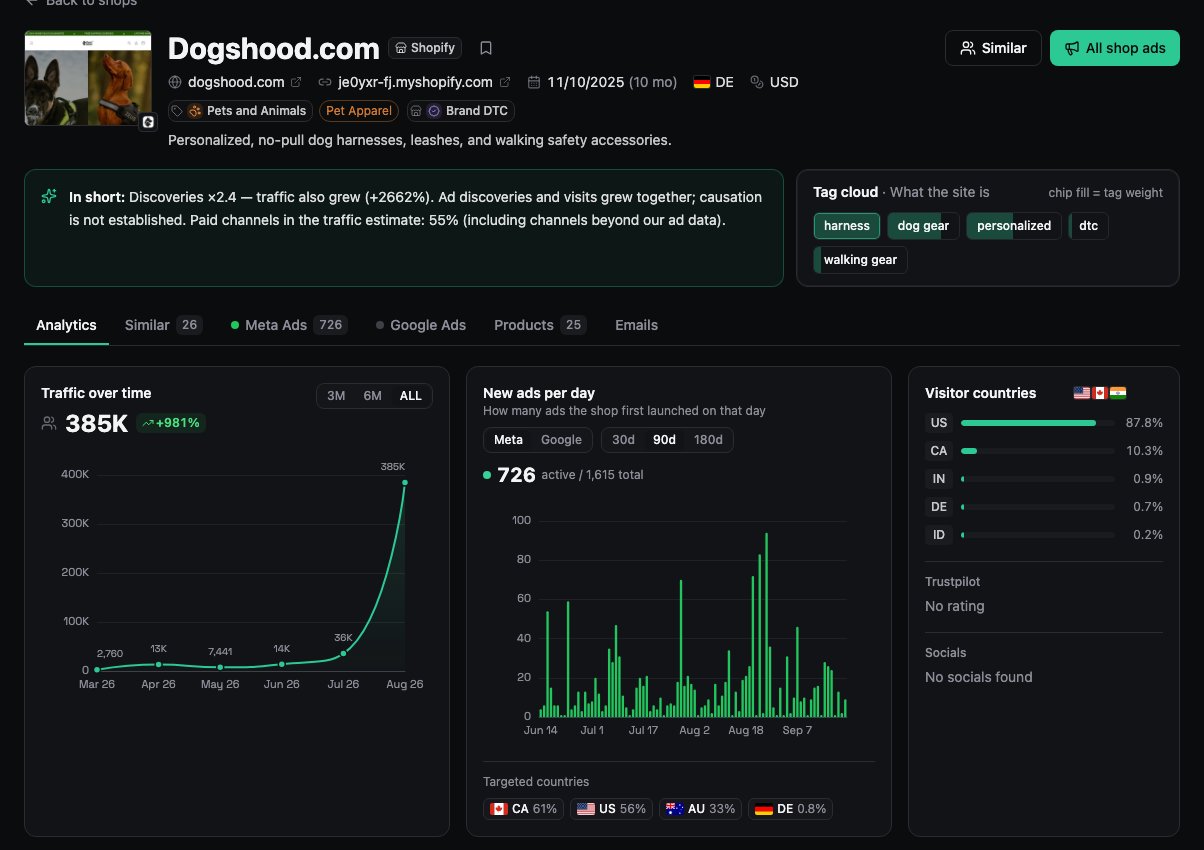This screenshot has height=850, width=1204.
Task: Set traffic range to ALL
Action: point(410,396)
